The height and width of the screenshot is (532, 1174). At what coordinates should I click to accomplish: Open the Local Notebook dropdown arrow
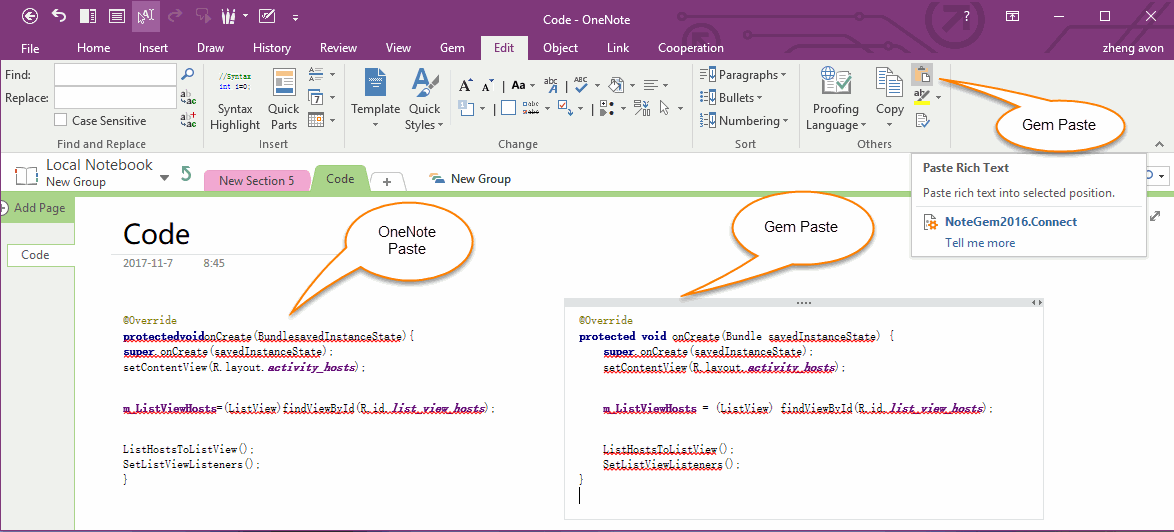coord(165,178)
